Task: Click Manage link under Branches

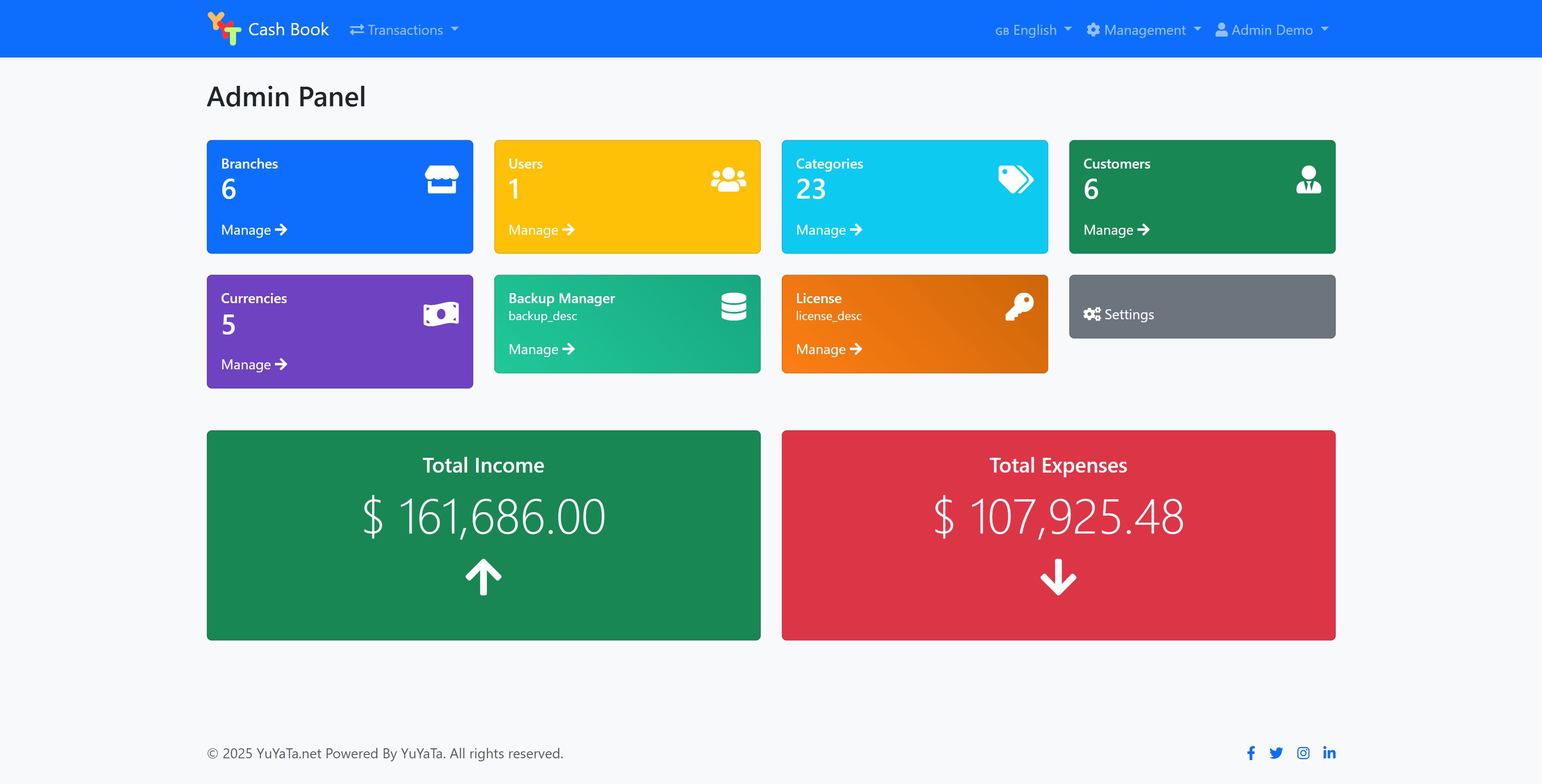Action: pyautogui.click(x=254, y=230)
